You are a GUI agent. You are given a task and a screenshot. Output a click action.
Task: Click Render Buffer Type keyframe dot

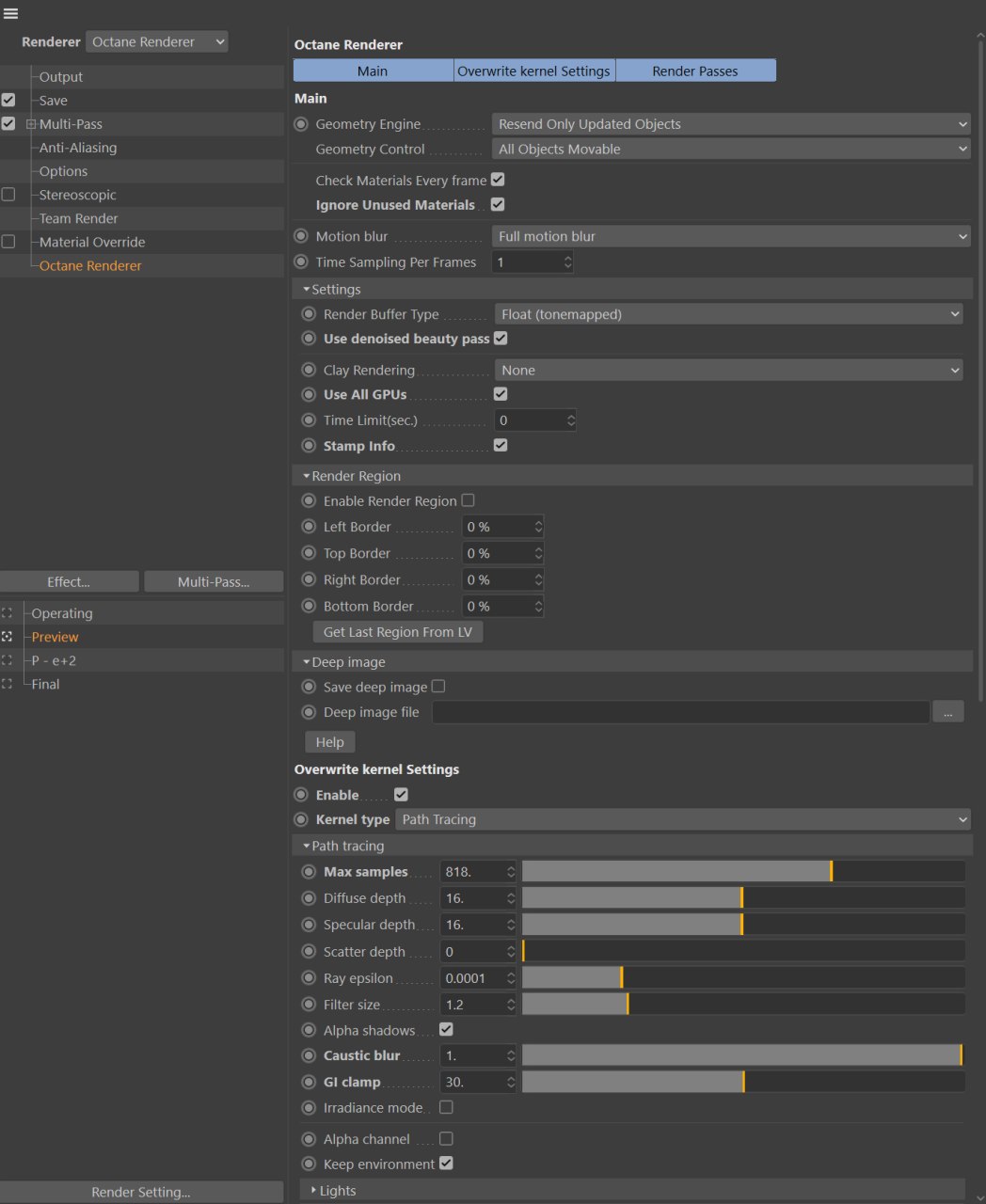tap(309, 314)
